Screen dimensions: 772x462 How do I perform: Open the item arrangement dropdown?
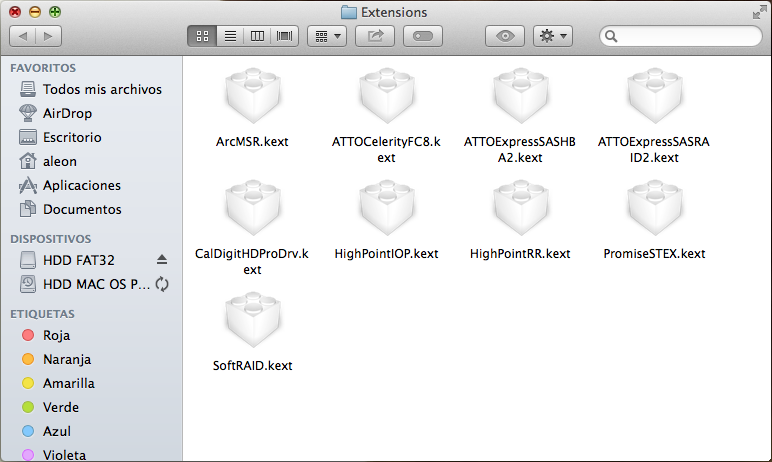click(x=327, y=36)
